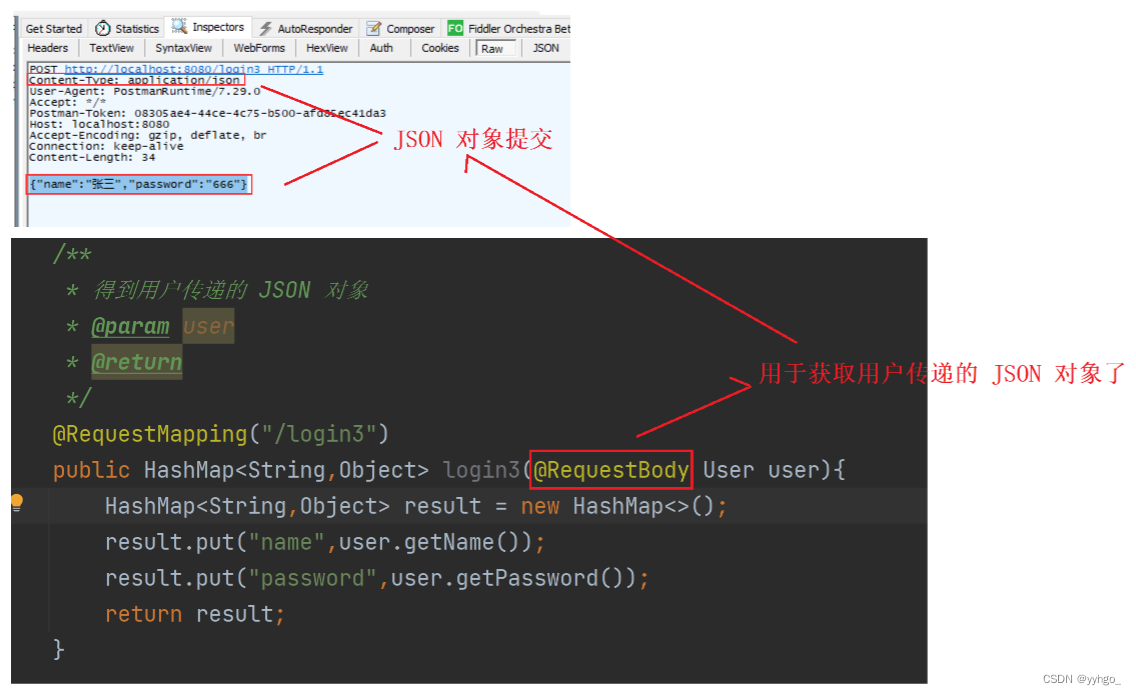Click the @return tag in the Javadoc comment
The width and height of the screenshot is (1136, 695).
point(137,362)
